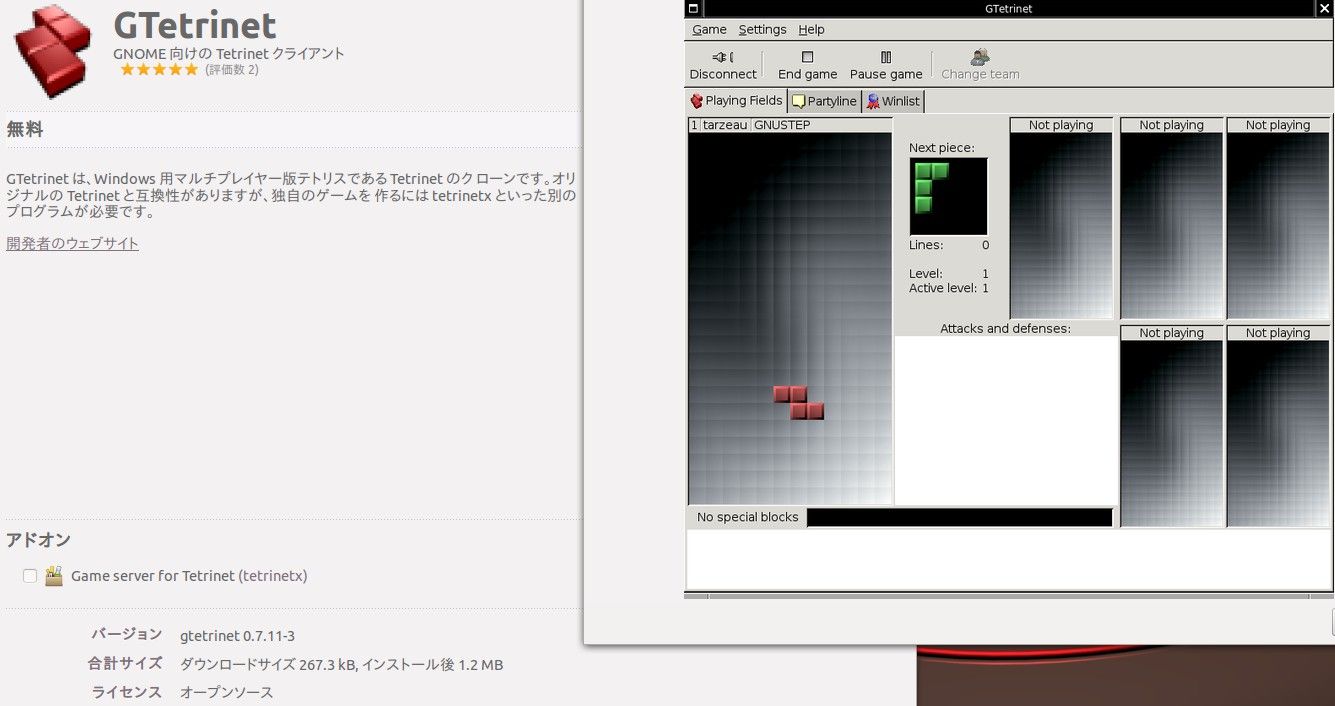Disconnect from the Tetrinet server

(x=723, y=65)
